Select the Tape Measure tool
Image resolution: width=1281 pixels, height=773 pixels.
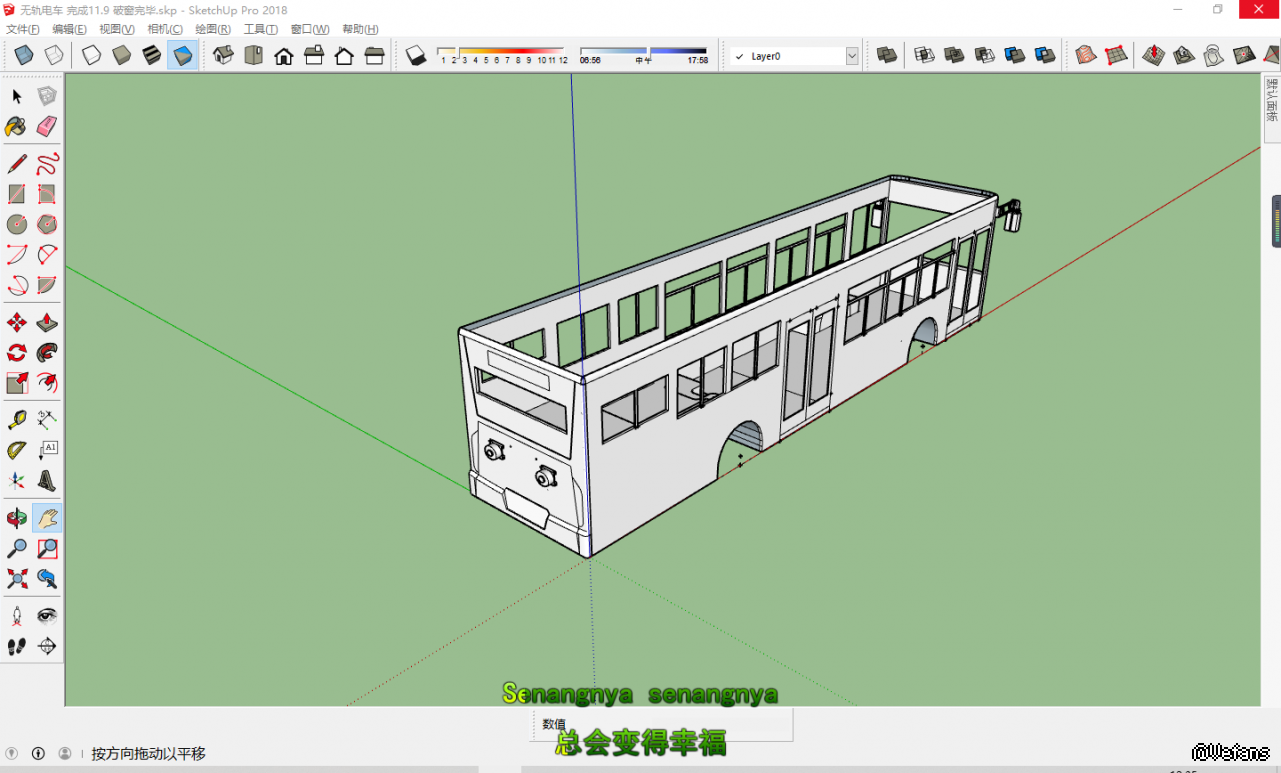17,420
